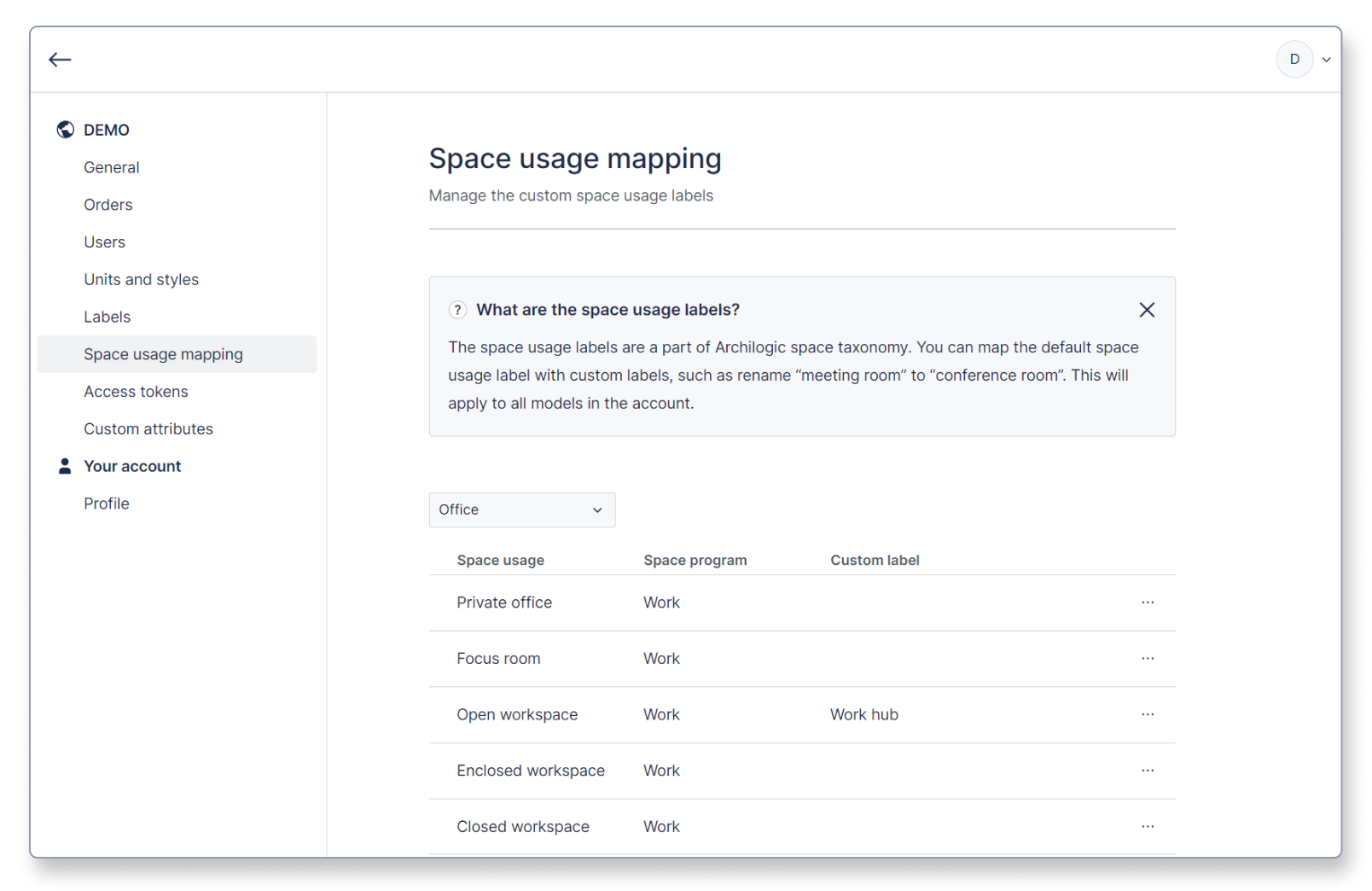This screenshot has height=891, width=1372.
Task: Open the ellipsis menu for Open workspace
Action: point(1148,714)
